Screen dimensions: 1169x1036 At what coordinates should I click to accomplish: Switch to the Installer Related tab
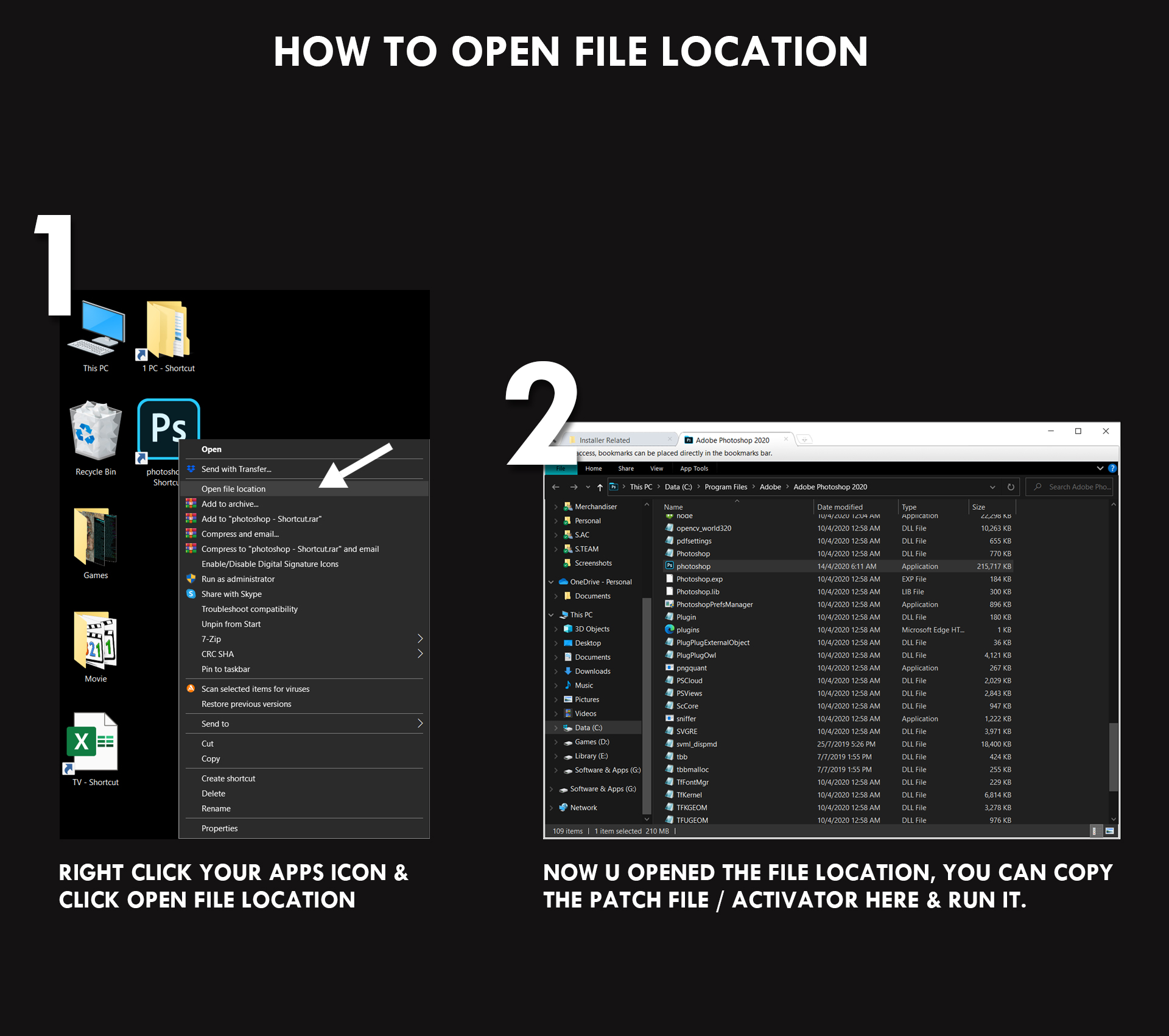point(605,440)
